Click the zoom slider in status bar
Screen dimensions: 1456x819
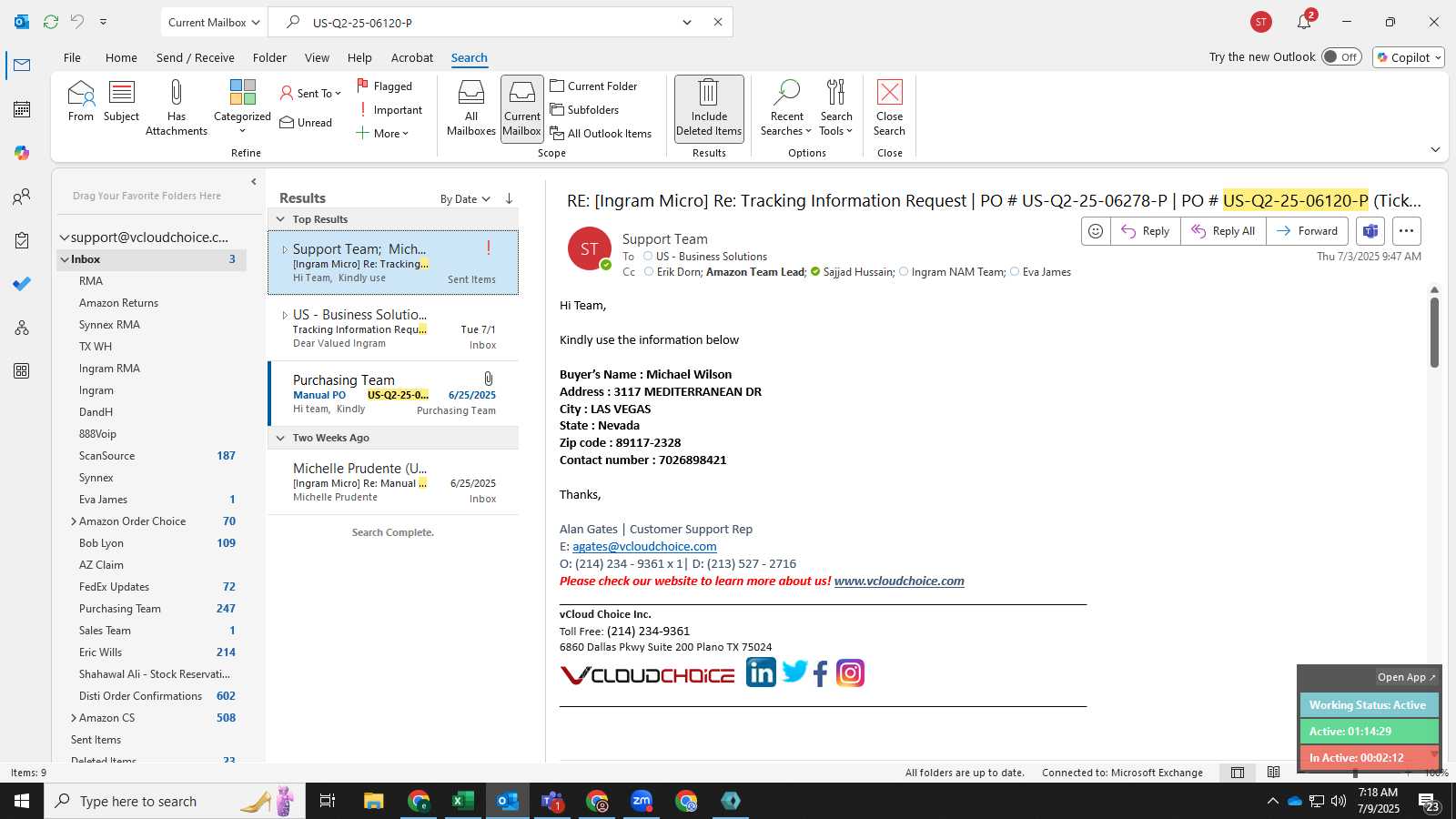1355,773
